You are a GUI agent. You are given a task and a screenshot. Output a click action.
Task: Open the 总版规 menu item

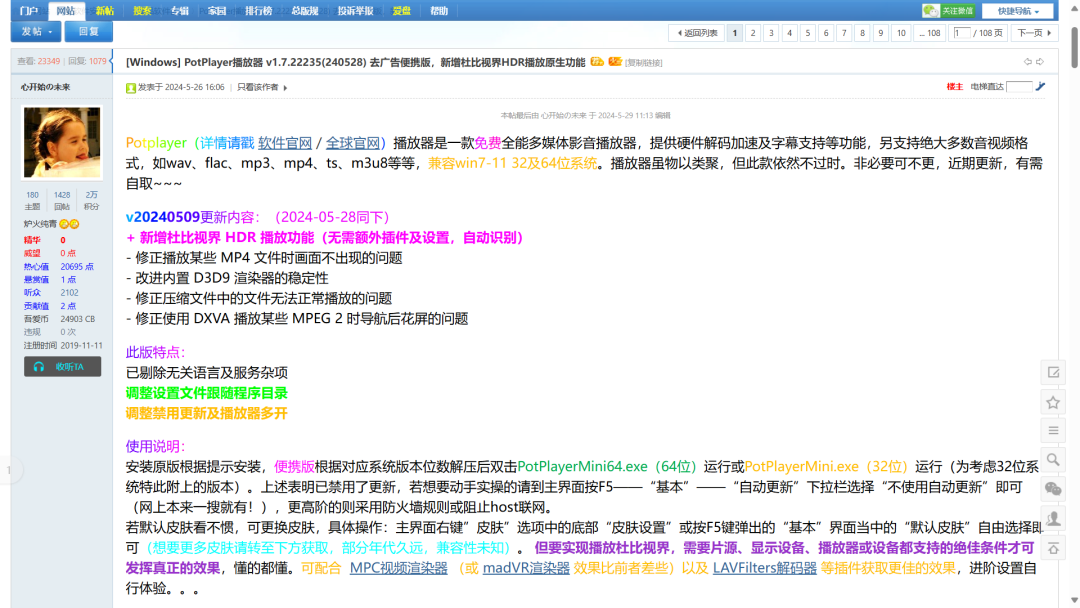(304, 11)
